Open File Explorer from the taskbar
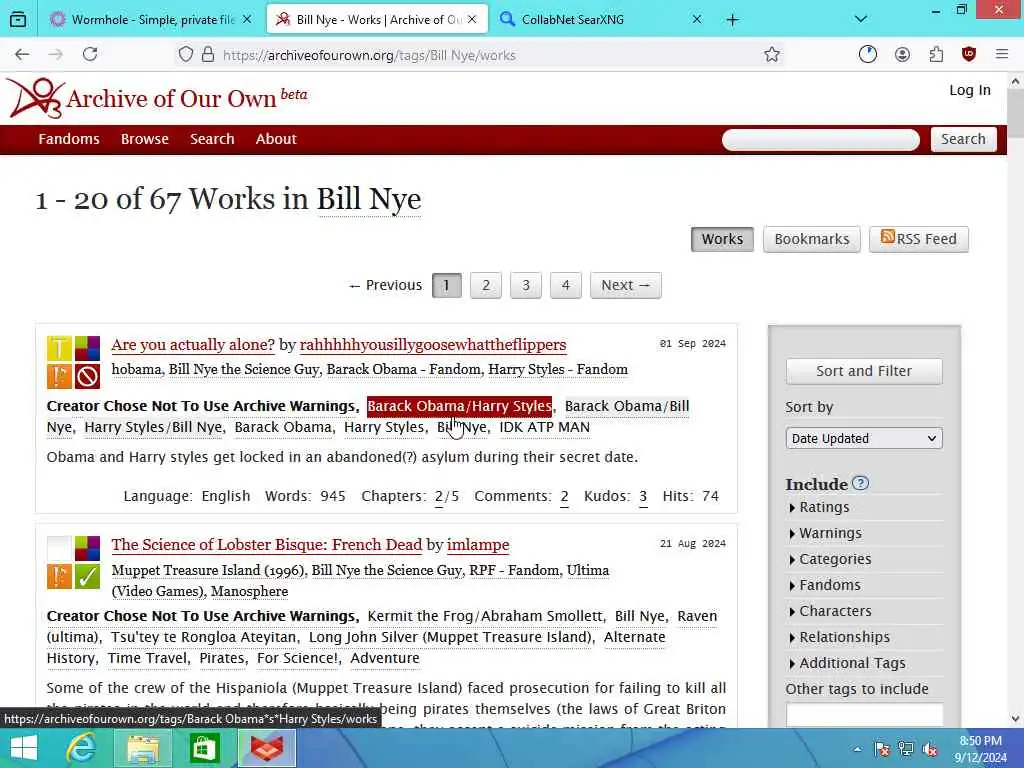The image size is (1024, 768). click(x=142, y=748)
